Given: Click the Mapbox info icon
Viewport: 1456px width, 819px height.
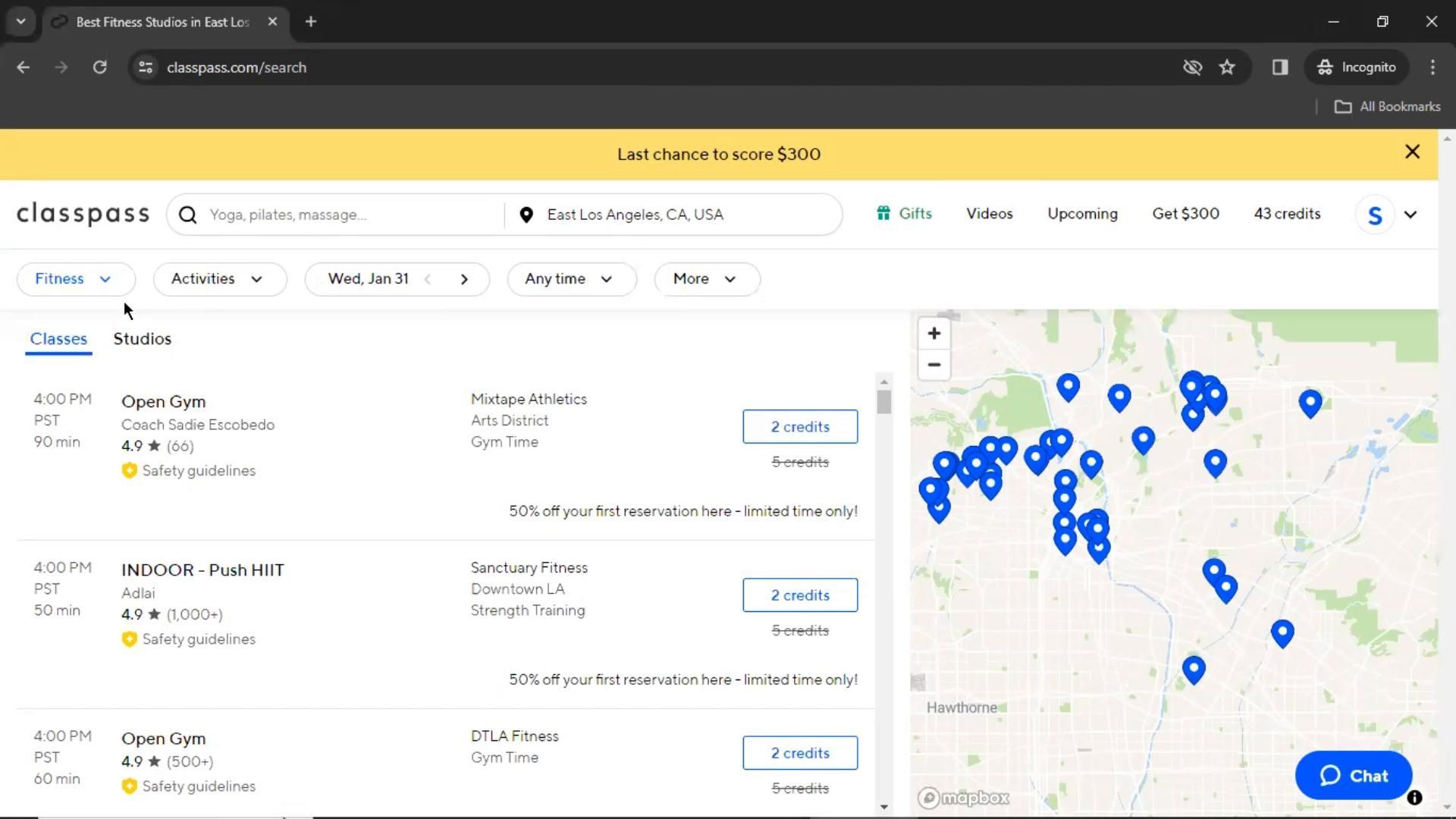Looking at the screenshot, I should 1414,797.
